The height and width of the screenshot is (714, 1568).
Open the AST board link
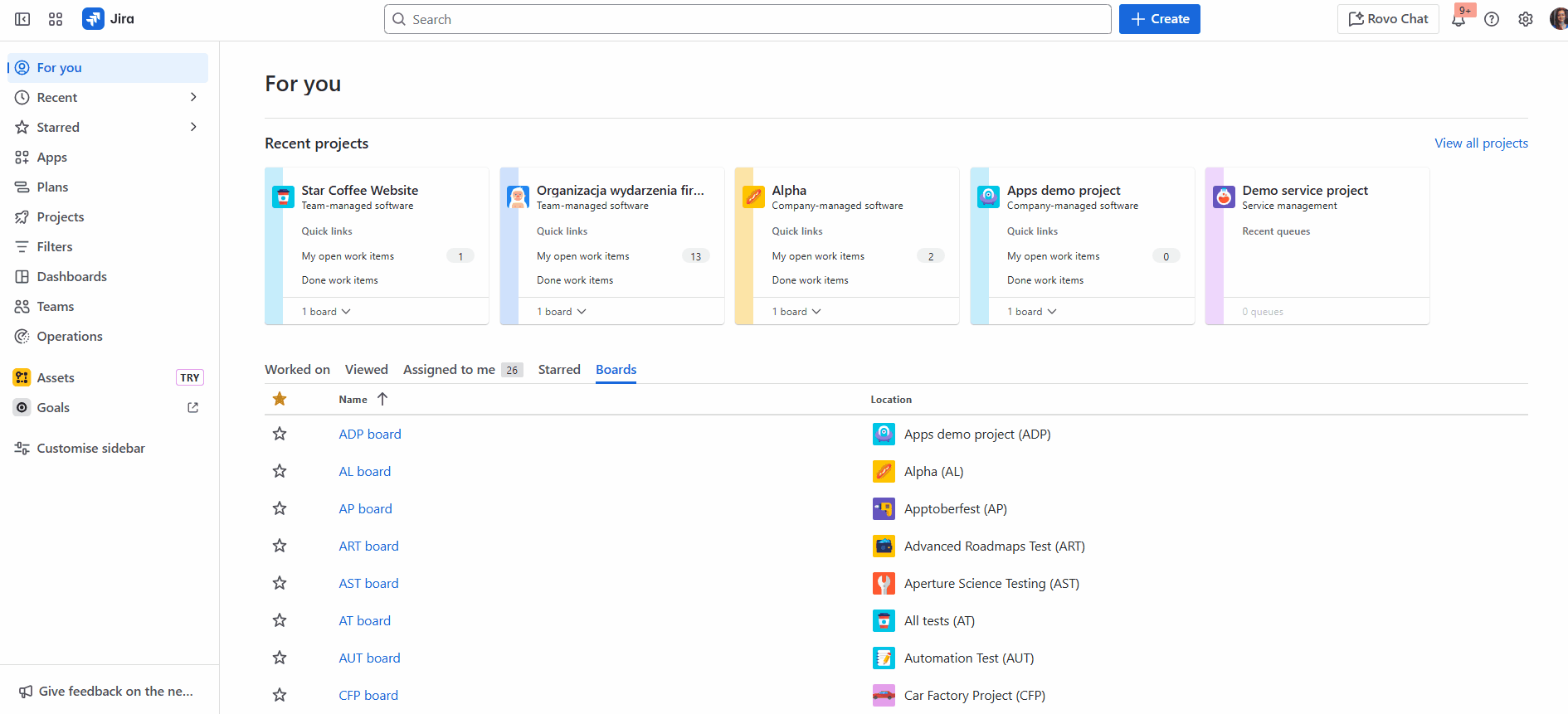click(368, 583)
